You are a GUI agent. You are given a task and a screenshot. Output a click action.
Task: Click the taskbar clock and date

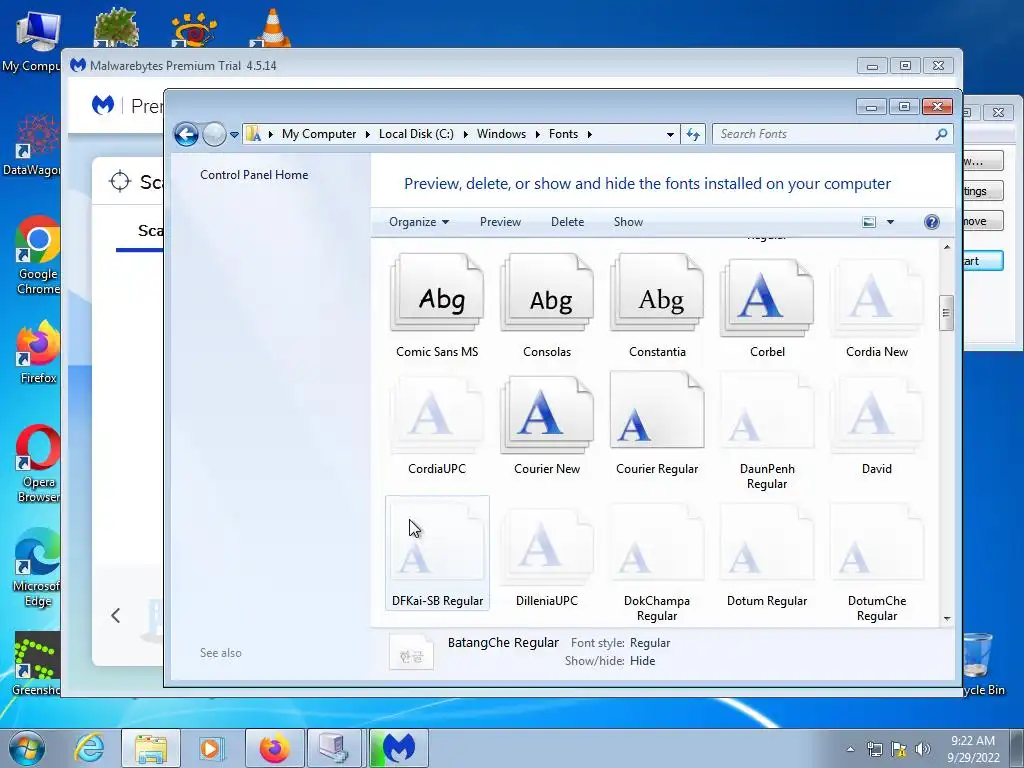(x=972, y=749)
